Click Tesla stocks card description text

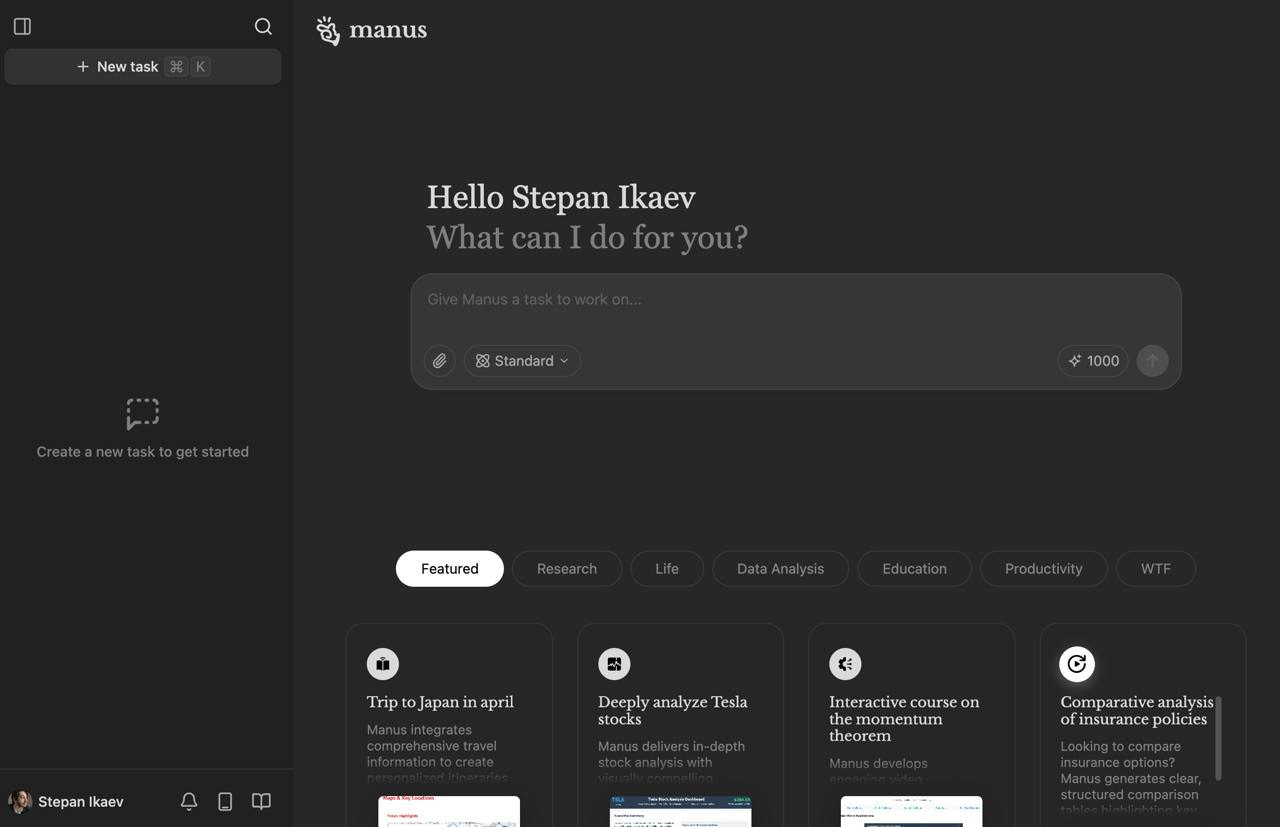[672, 762]
